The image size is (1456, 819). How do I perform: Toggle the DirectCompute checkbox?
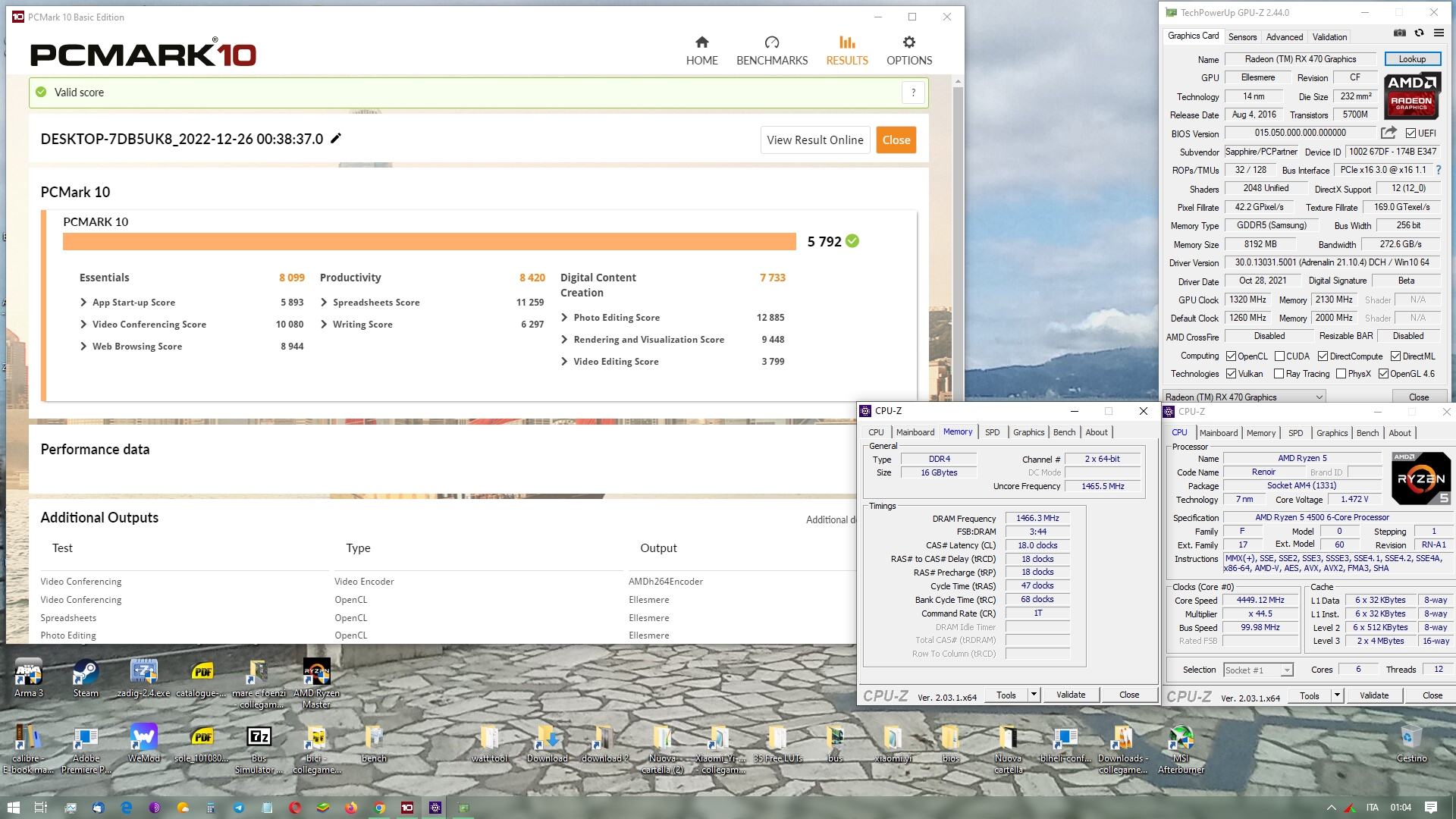pyautogui.click(x=1323, y=356)
